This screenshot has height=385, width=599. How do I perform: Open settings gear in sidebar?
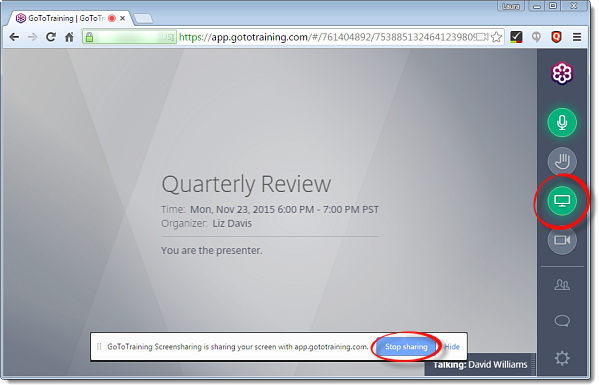point(562,358)
